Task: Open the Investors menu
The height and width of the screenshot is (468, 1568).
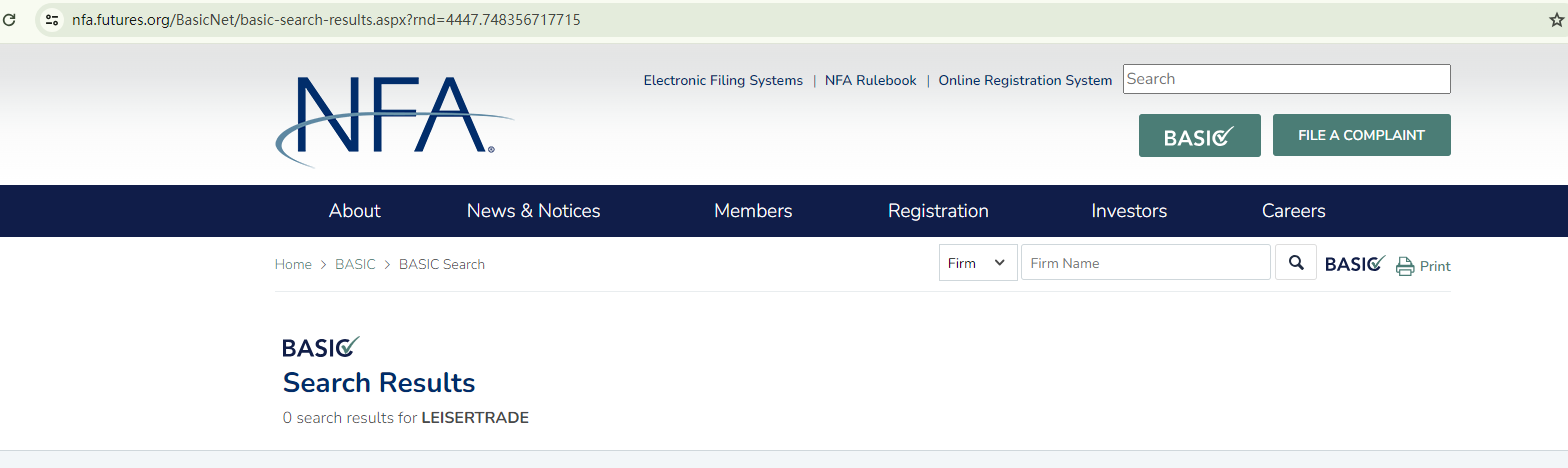Action: (1129, 211)
